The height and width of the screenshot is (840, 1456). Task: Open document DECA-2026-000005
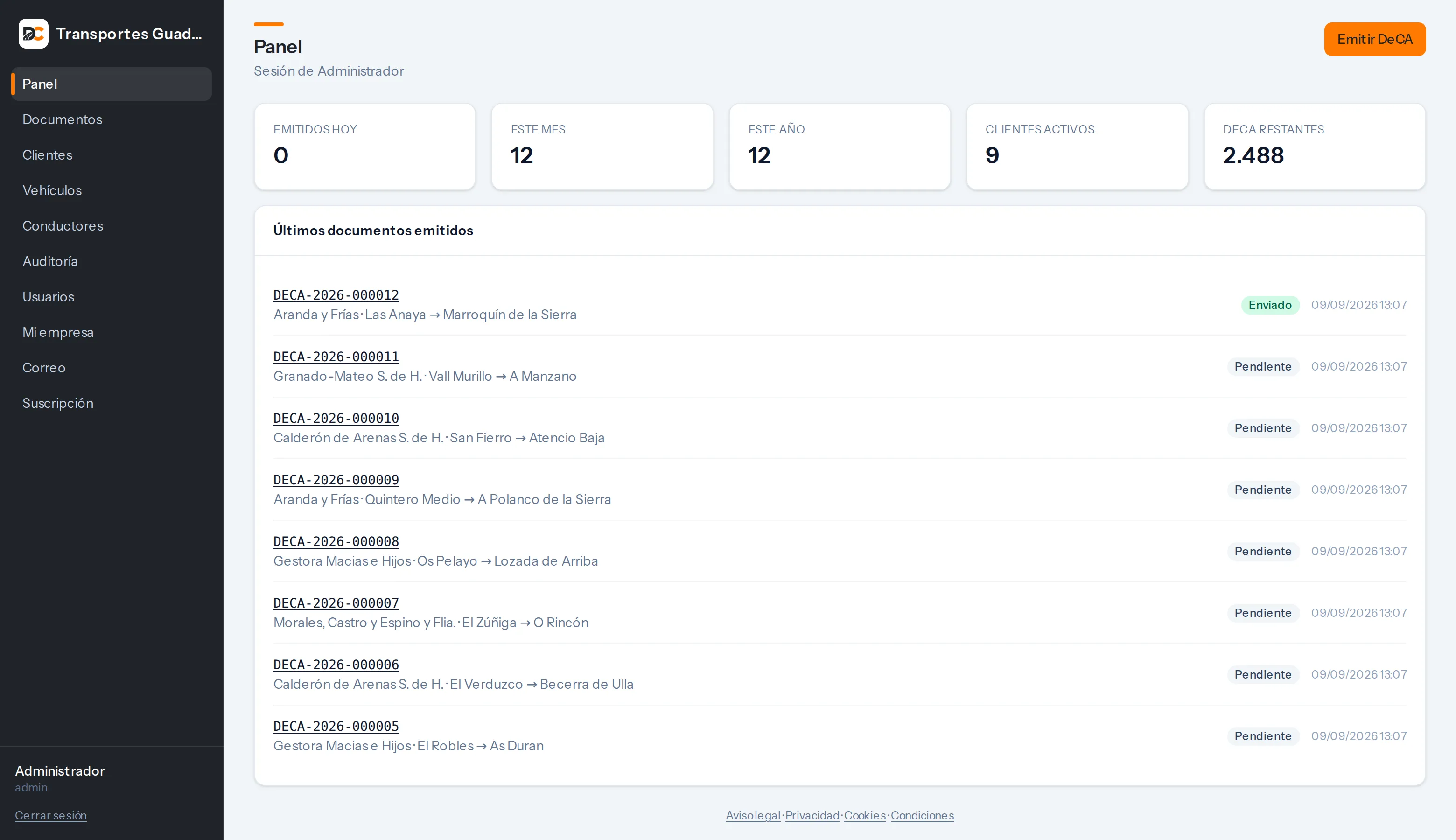[336, 726]
